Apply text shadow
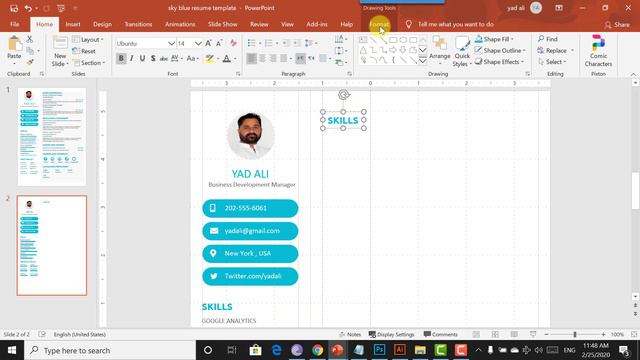 click(153, 58)
